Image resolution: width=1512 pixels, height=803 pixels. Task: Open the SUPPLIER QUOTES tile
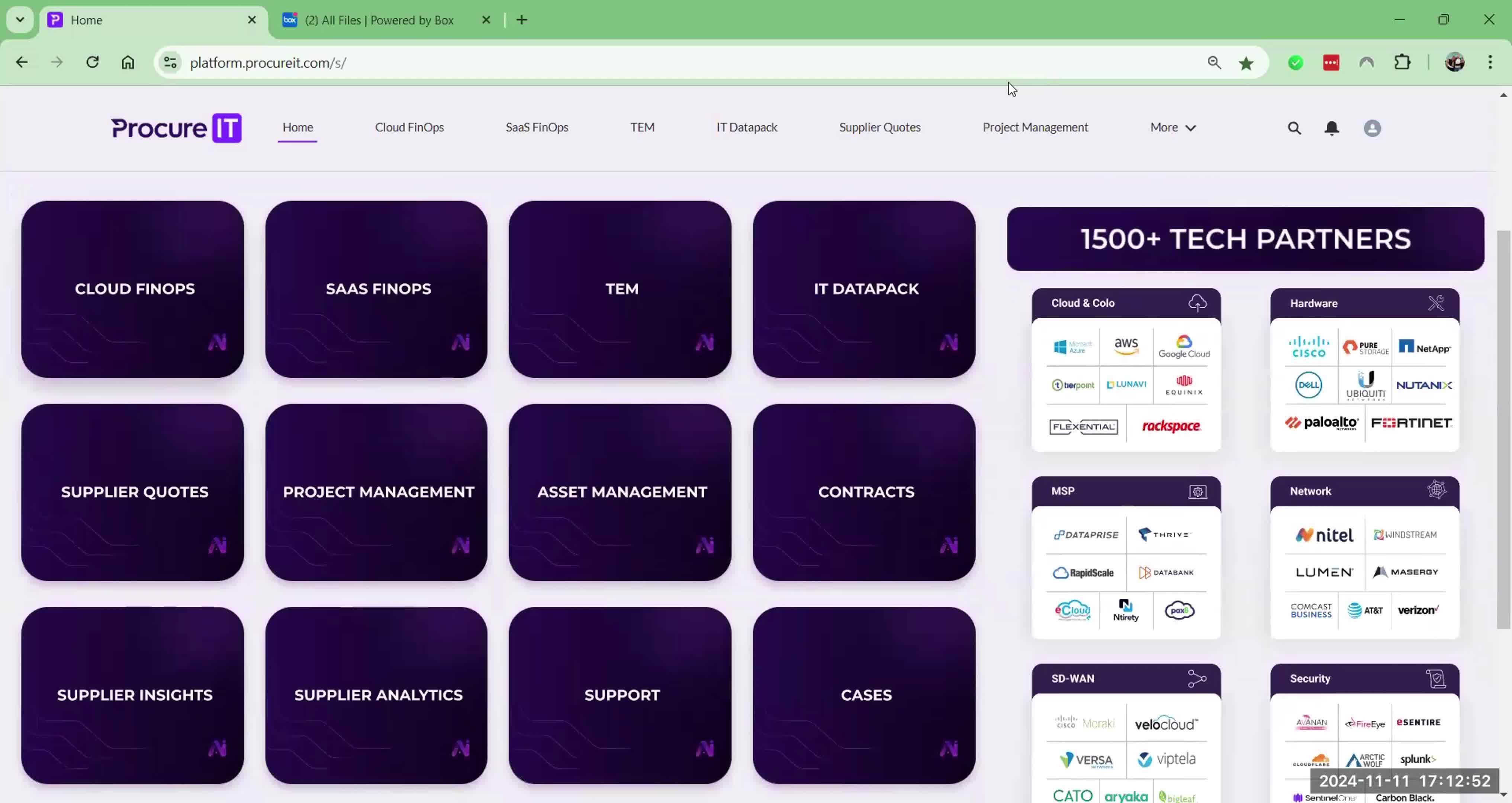click(x=133, y=492)
